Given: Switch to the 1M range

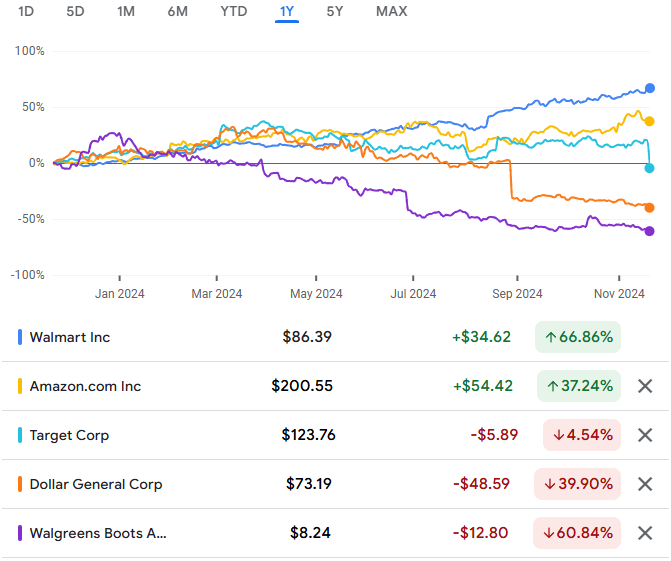Looking at the screenshot, I should [126, 11].
